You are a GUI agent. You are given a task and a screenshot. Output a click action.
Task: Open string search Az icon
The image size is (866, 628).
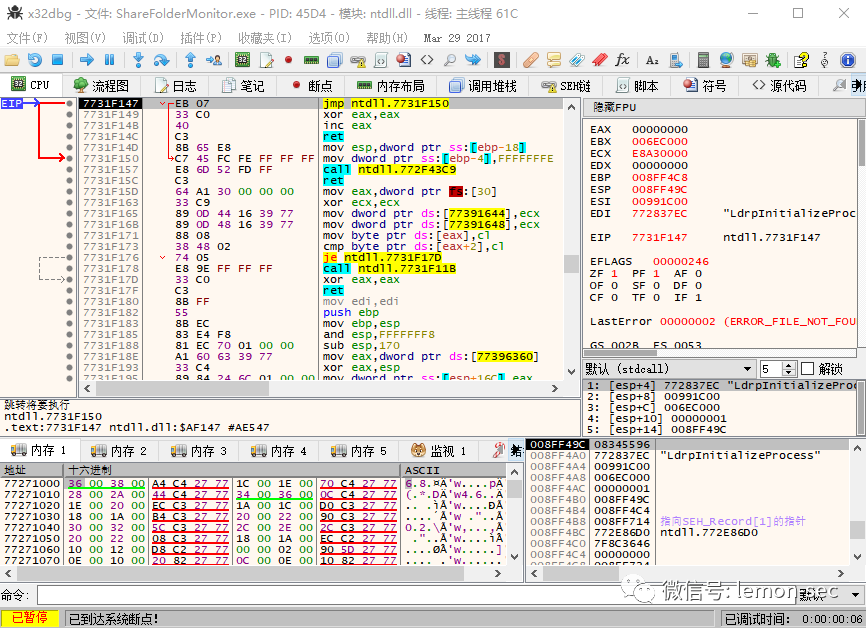(652, 60)
